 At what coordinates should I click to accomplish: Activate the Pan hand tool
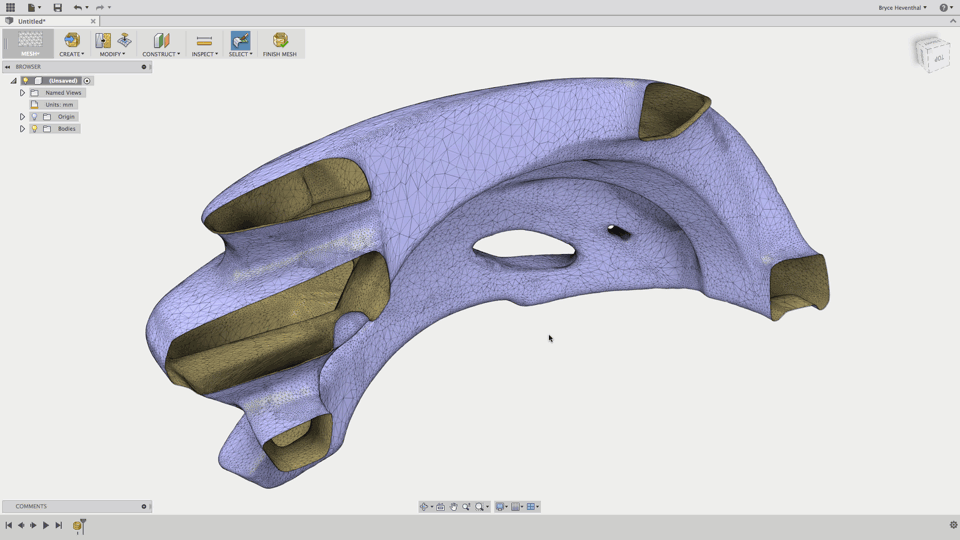453,507
